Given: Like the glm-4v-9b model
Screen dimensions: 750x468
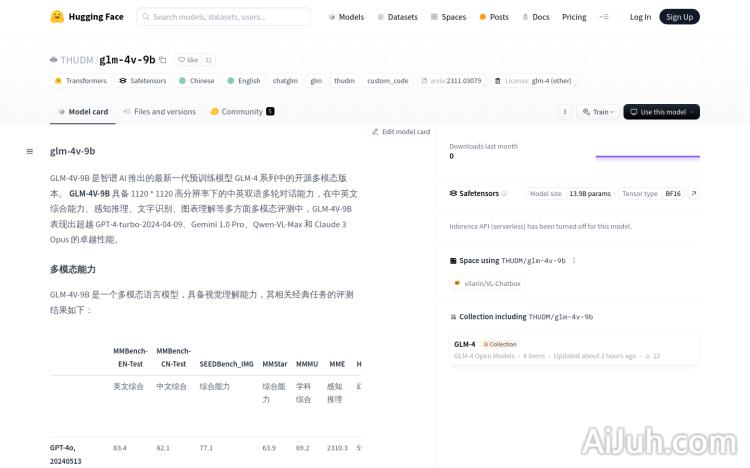Looking at the screenshot, I should coord(188,60).
